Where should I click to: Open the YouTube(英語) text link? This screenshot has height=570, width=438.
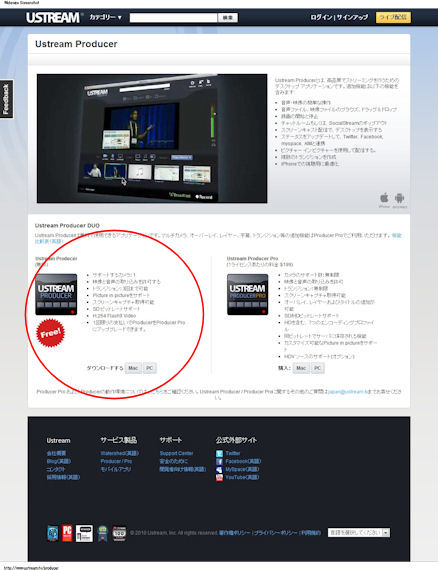point(242,477)
